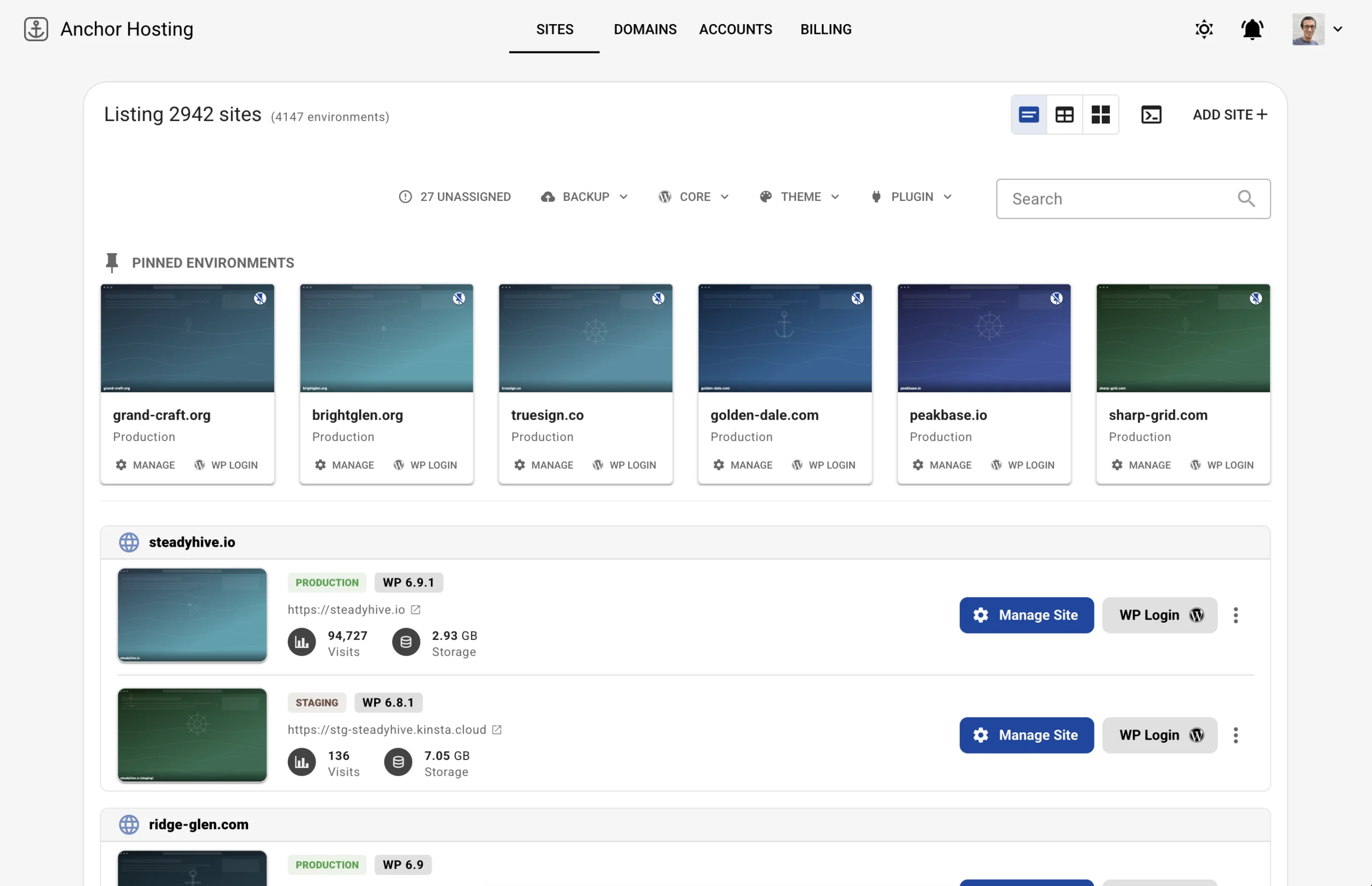Go to the Domains tab
1372x886 pixels.
(x=644, y=29)
